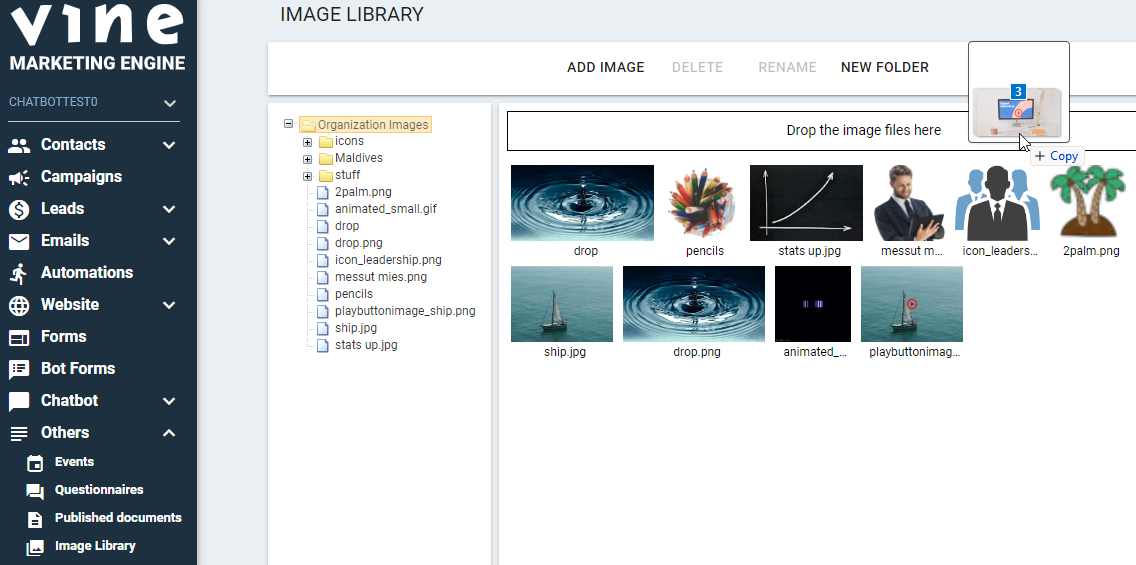Click the Contacts people icon in sidebar
The width and height of the screenshot is (1136, 565).
(x=19, y=145)
